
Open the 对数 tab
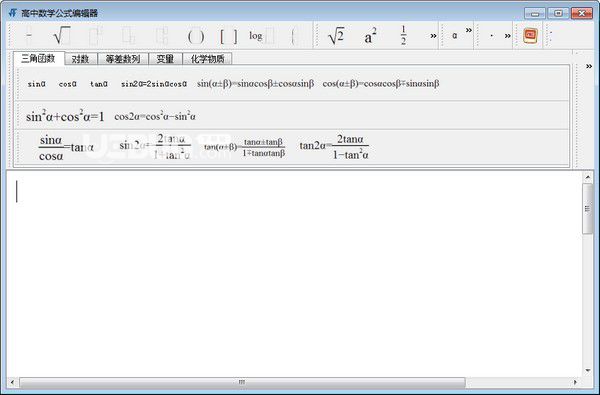click(80, 59)
